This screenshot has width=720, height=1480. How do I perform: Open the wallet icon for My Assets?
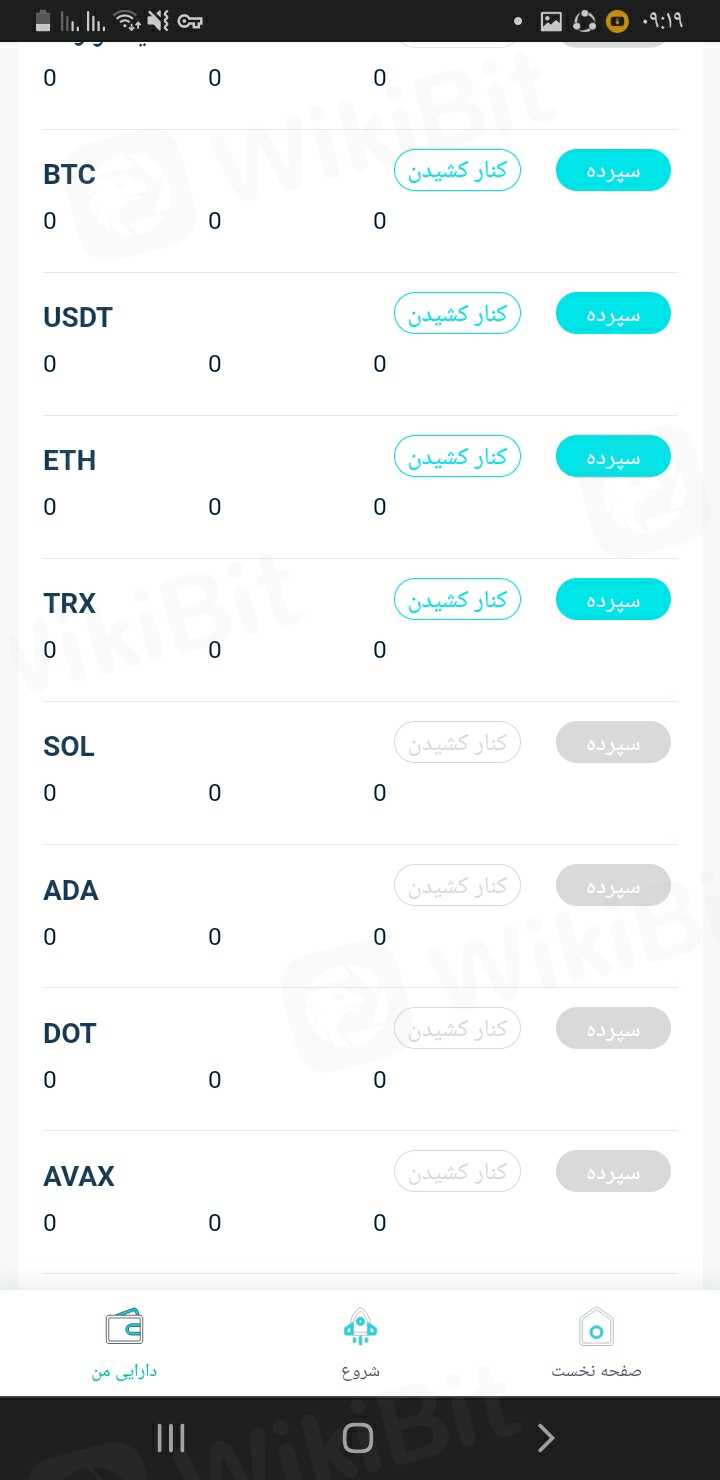(124, 1328)
